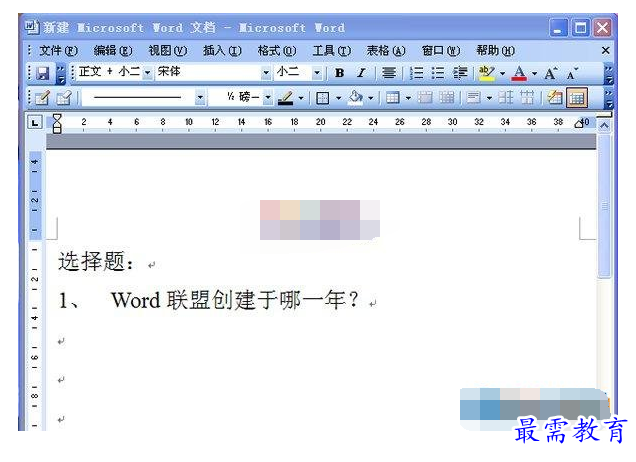Viewport: 636px width, 462px height.
Task: Open the 格式(O) menu
Action: [277, 51]
